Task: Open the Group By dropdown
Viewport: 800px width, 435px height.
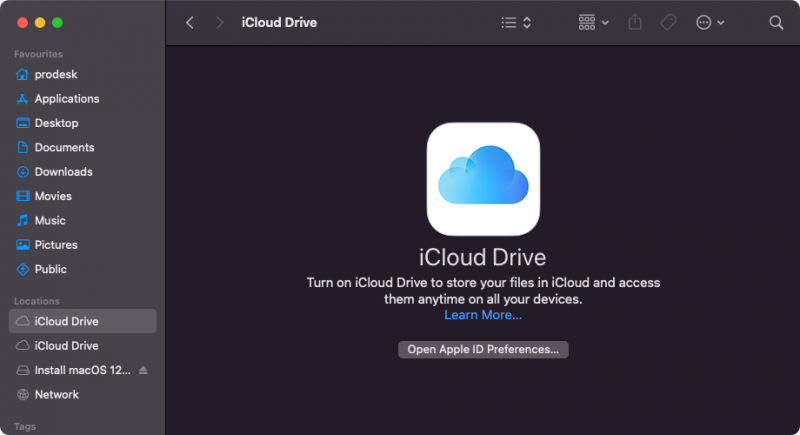Action: click(x=593, y=22)
